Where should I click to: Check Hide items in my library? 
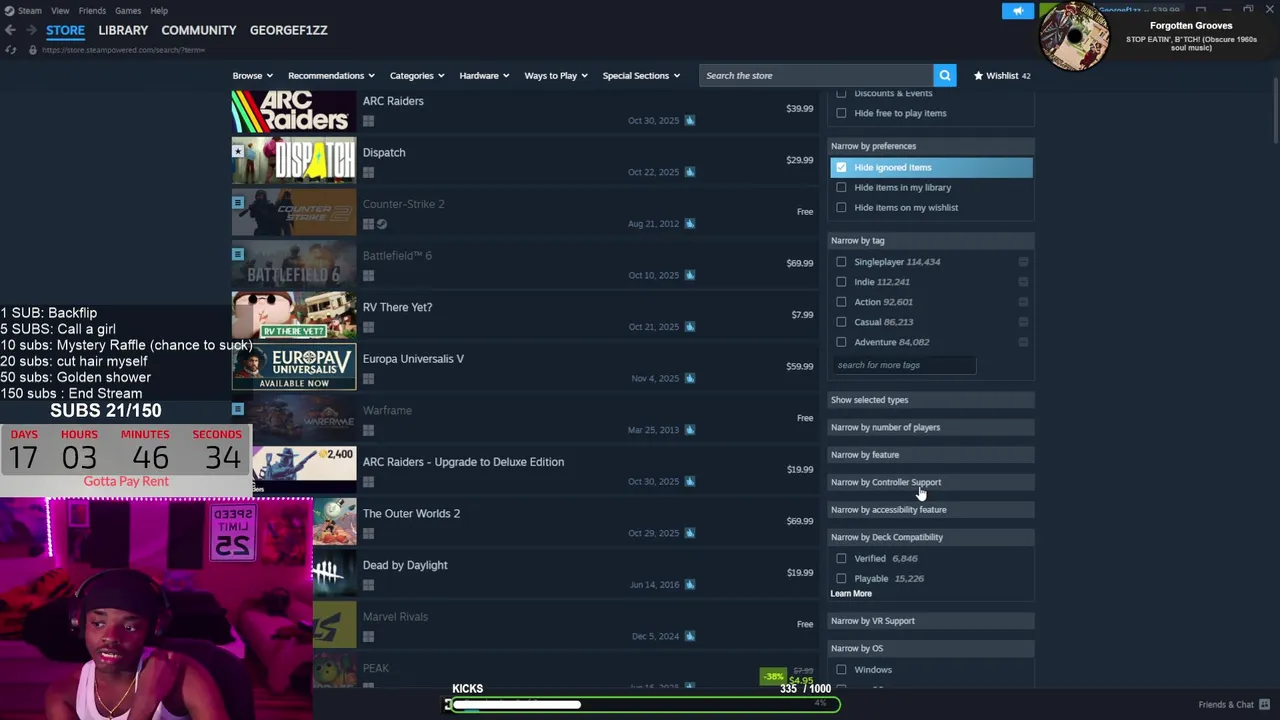(841, 187)
